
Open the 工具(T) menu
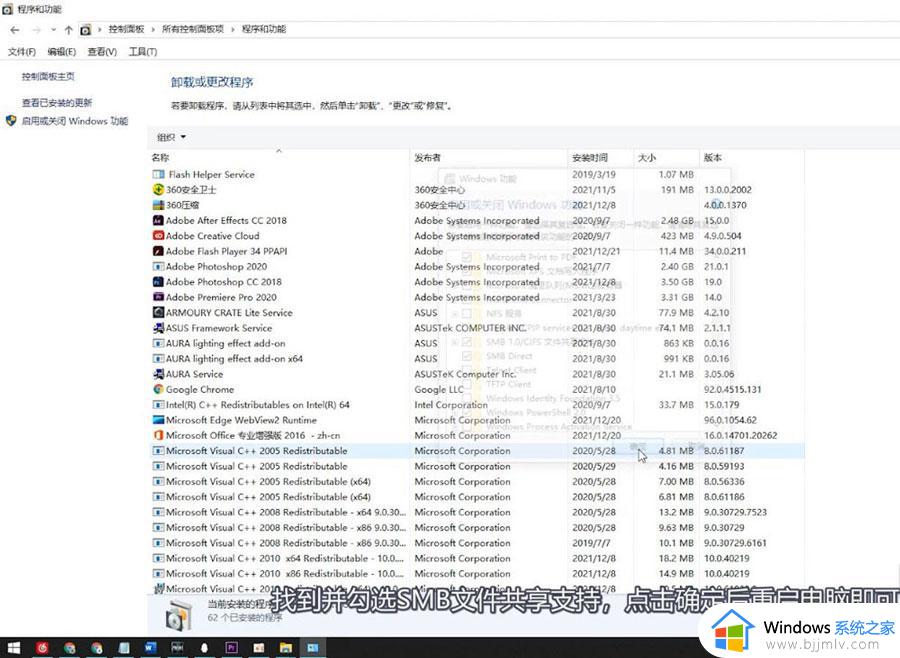141,51
